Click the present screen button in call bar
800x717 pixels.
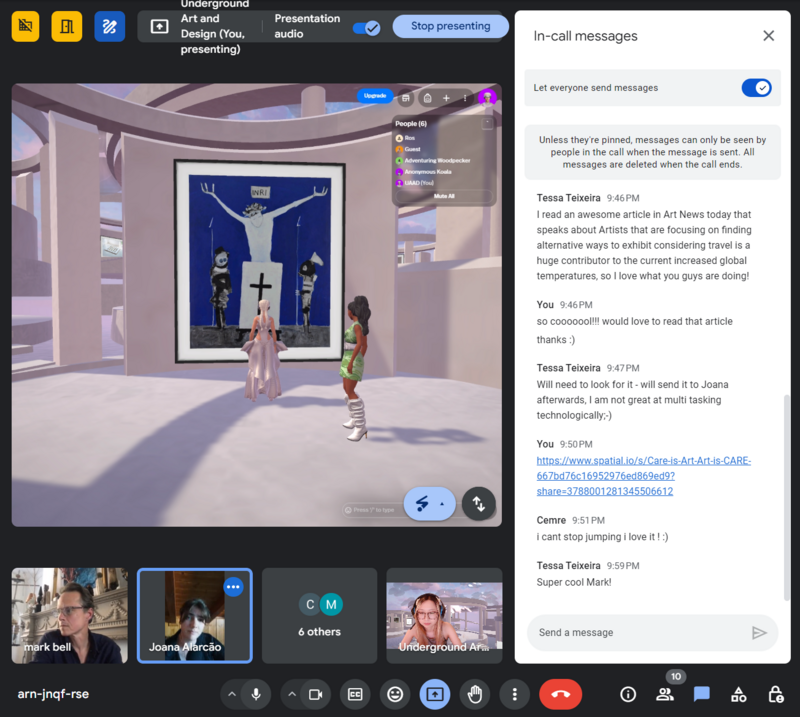(x=435, y=694)
